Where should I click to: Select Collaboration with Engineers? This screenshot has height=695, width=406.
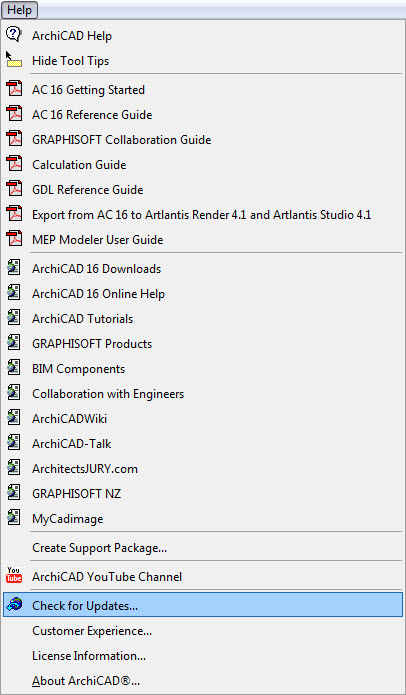(x=203, y=394)
